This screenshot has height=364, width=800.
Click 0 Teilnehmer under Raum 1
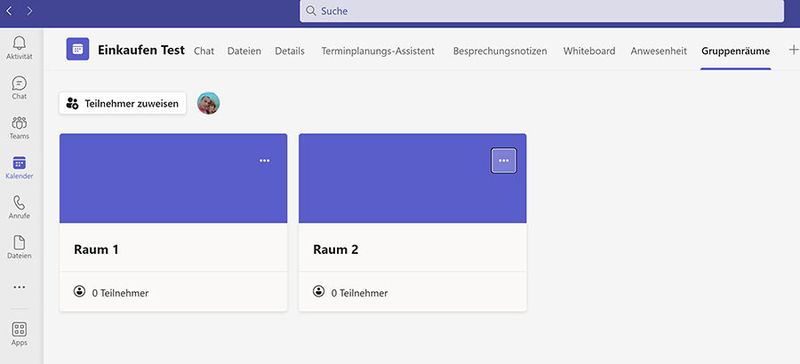(x=120, y=293)
